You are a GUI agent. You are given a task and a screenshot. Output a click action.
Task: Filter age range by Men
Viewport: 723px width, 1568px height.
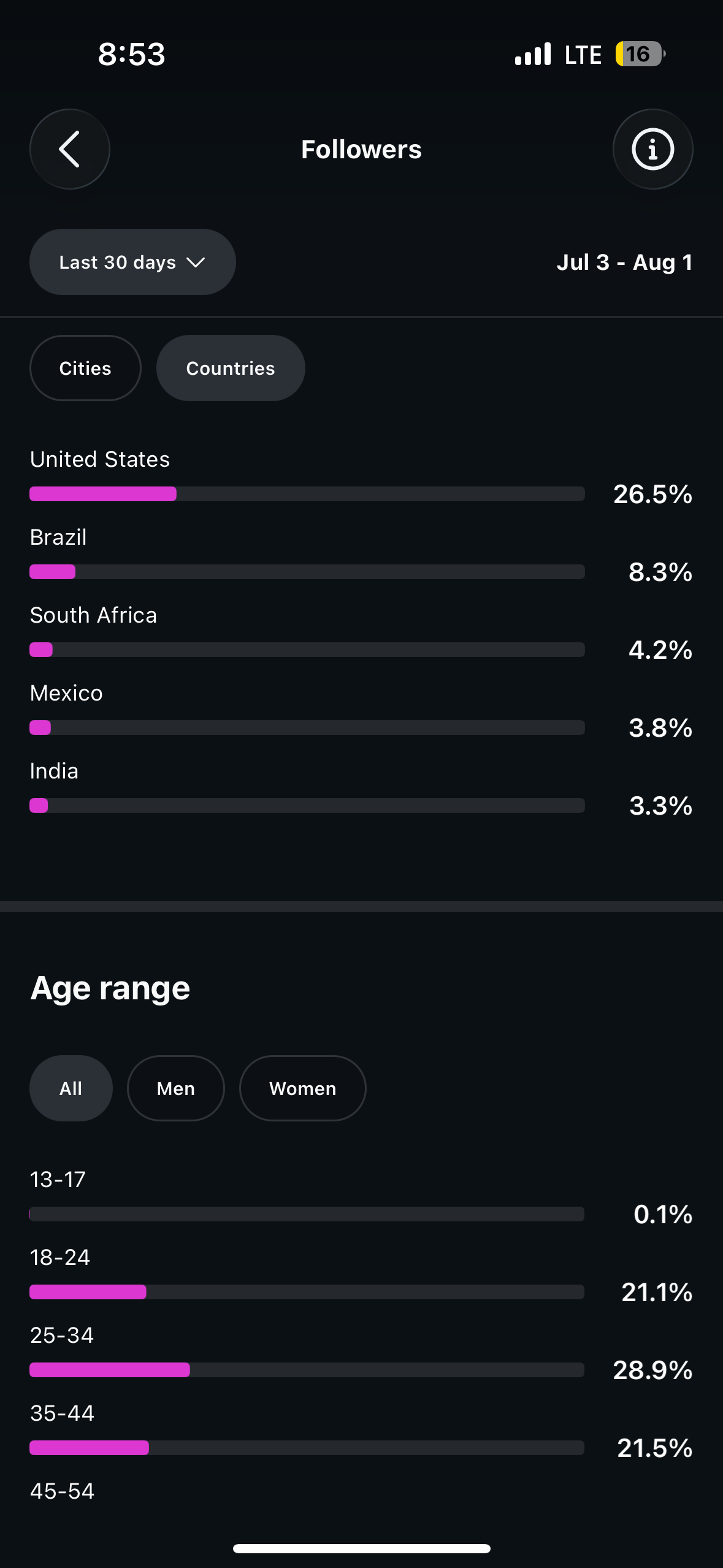(x=176, y=1088)
